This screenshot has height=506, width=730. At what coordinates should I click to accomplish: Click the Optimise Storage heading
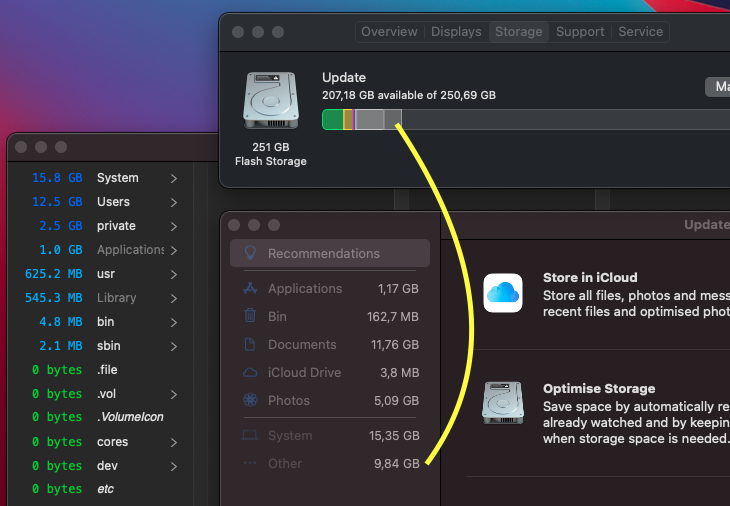(x=599, y=388)
